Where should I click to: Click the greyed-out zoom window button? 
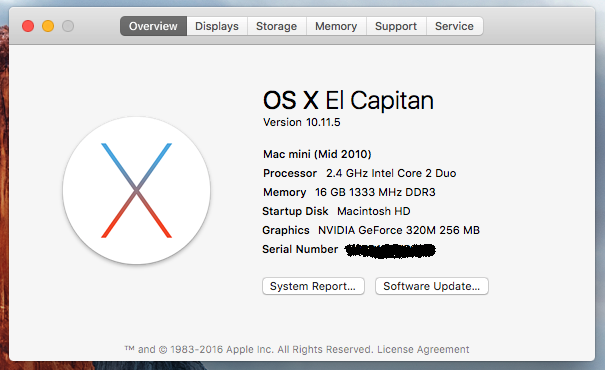pos(68,26)
